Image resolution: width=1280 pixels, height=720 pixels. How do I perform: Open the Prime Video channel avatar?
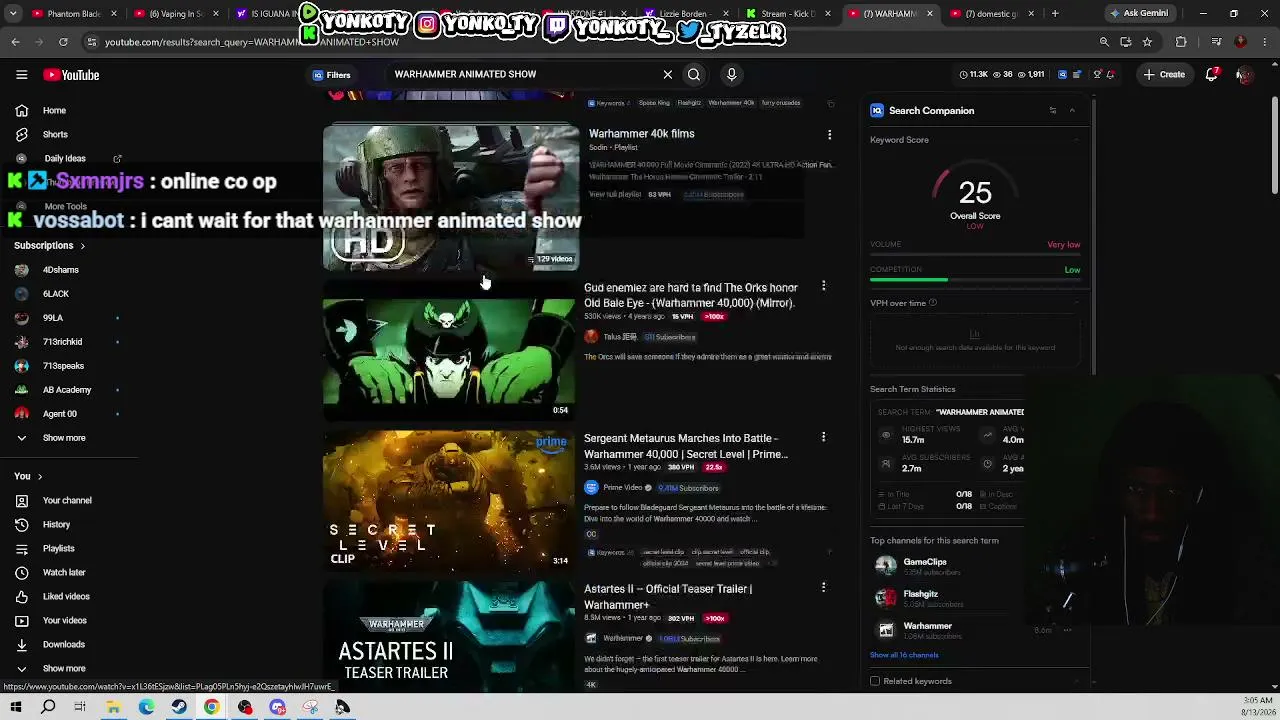point(591,488)
